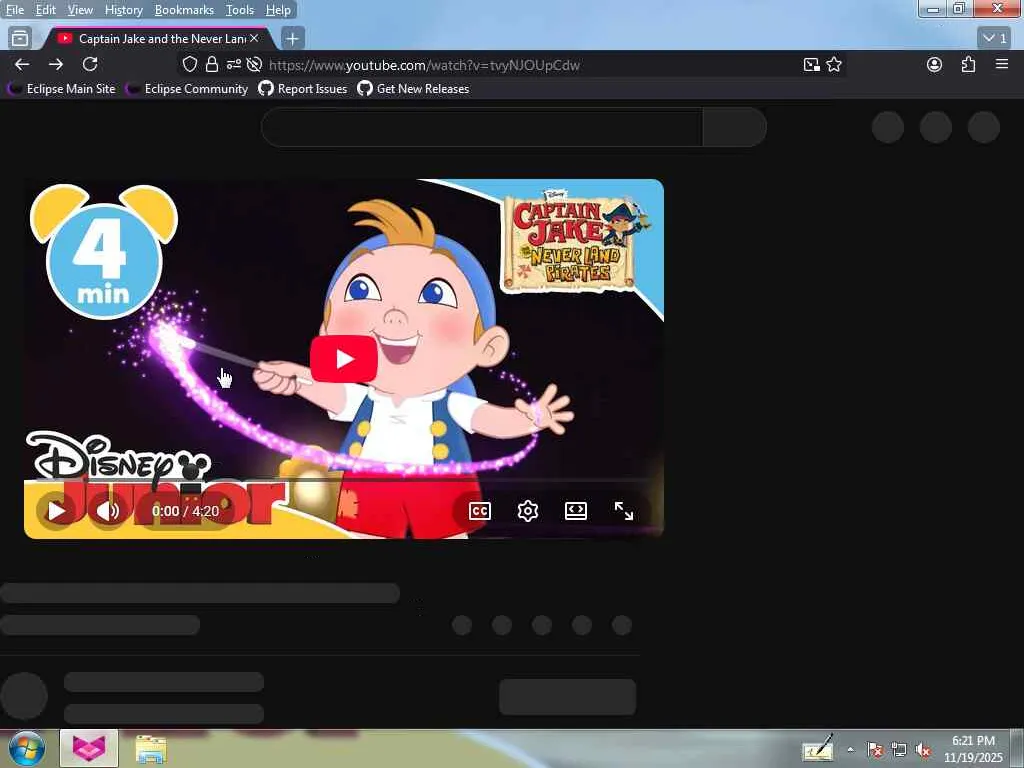
Task: Click the small play button in player controls
Action: (57, 511)
